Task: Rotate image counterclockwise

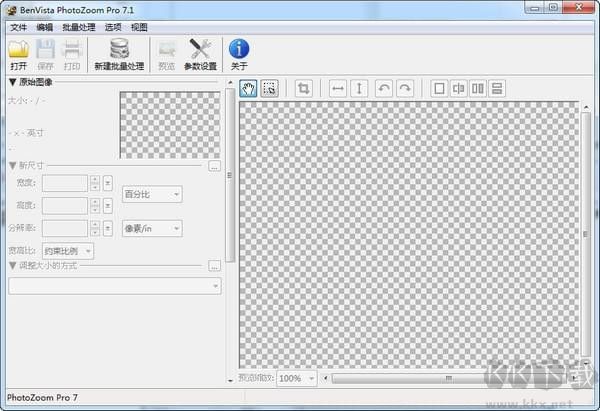Action: (384, 88)
